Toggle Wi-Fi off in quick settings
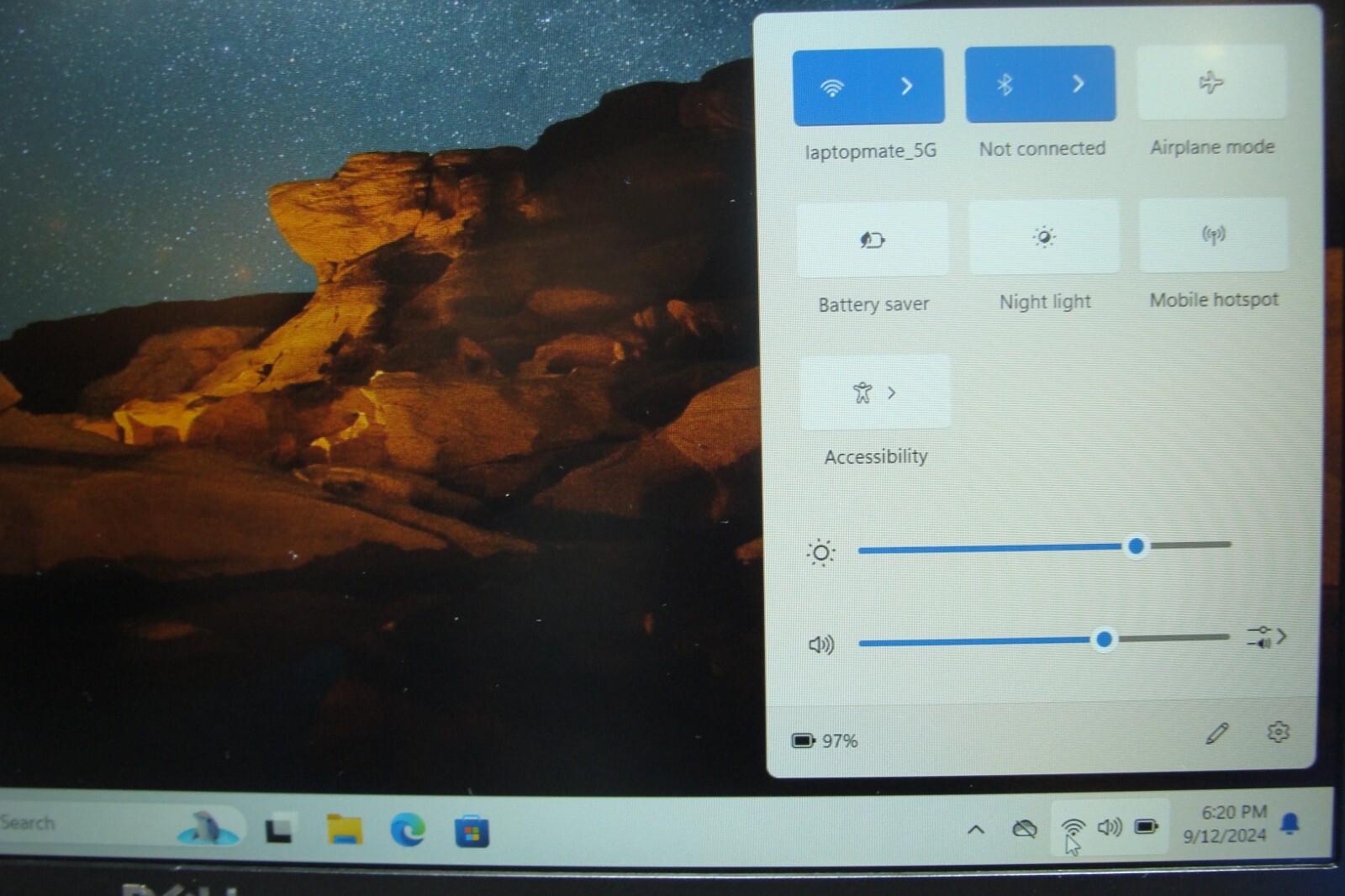 [x=831, y=87]
